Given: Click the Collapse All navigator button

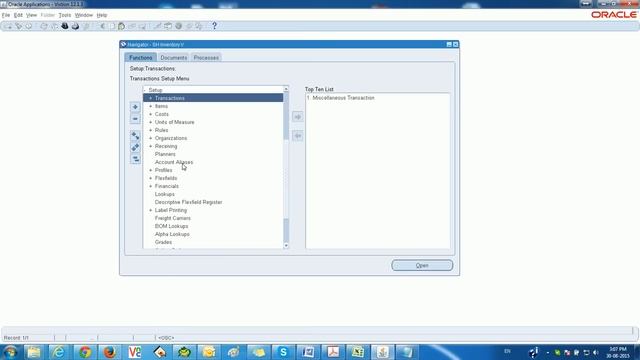Looking at the screenshot, I should pyautogui.click(x=135, y=159).
